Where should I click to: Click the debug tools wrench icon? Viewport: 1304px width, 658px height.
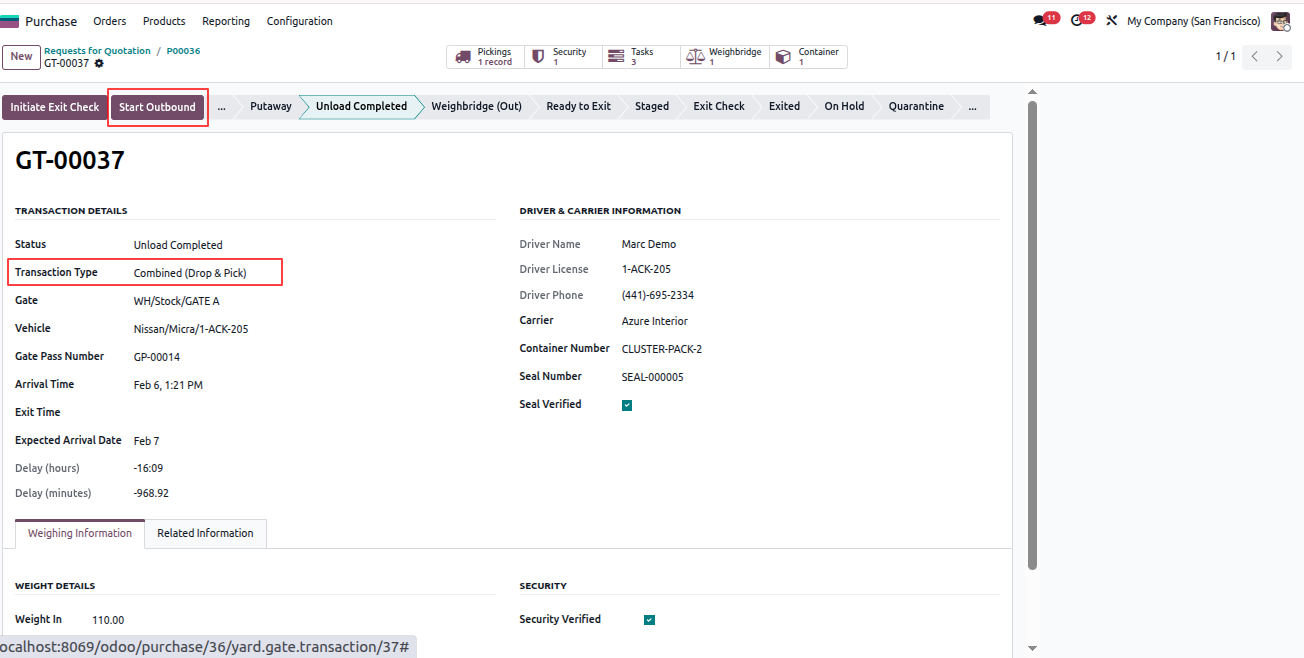[x=1111, y=21]
